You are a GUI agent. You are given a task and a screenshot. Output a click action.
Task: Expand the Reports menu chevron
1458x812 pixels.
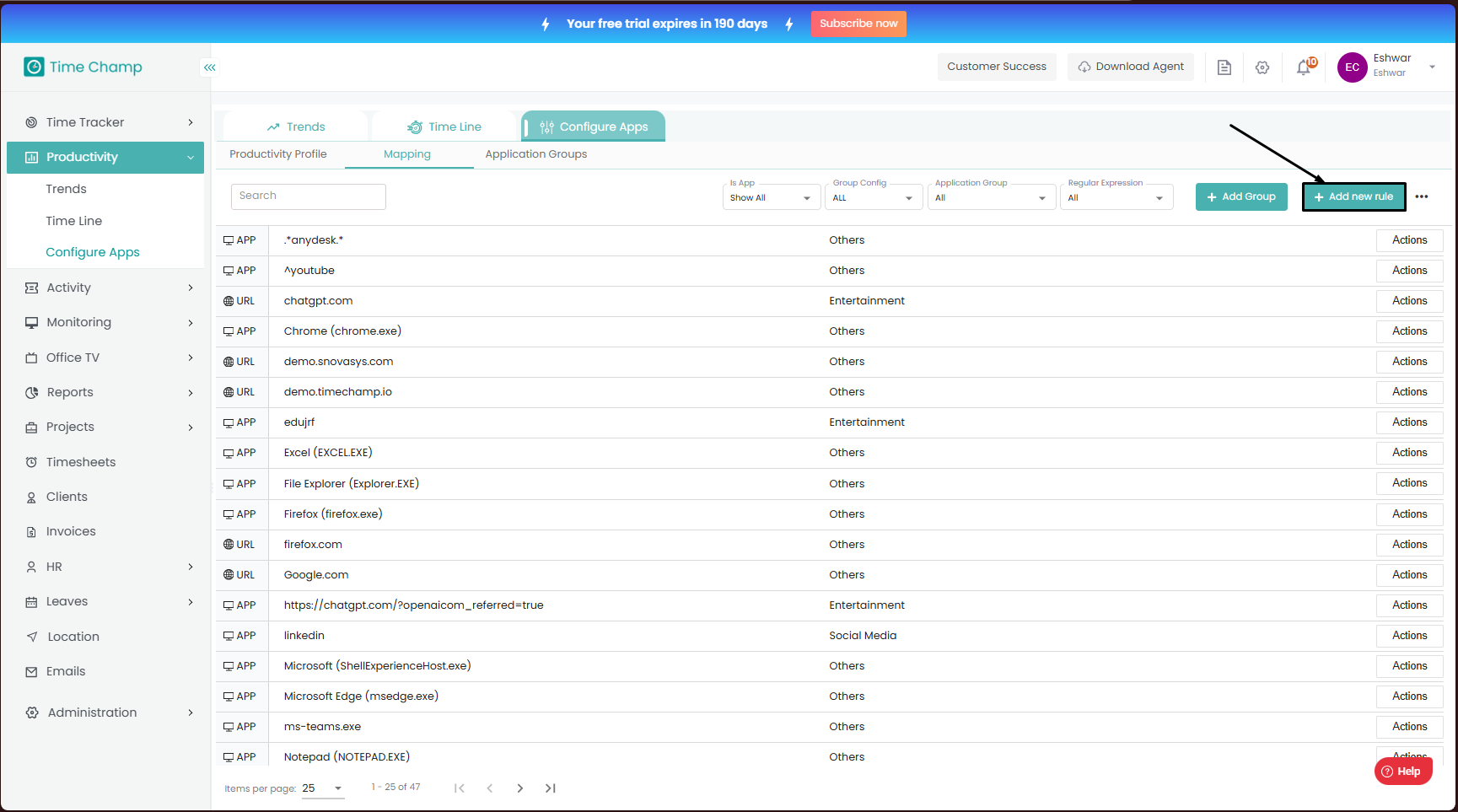click(191, 392)
